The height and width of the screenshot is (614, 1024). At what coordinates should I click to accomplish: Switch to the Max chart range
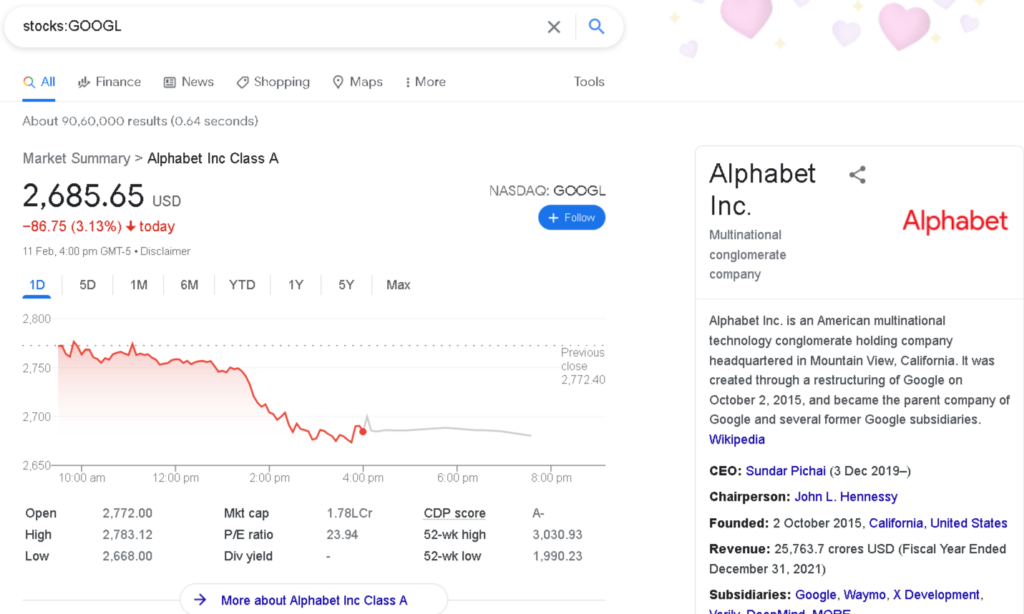pyautogui.click(x=397, y=285)
